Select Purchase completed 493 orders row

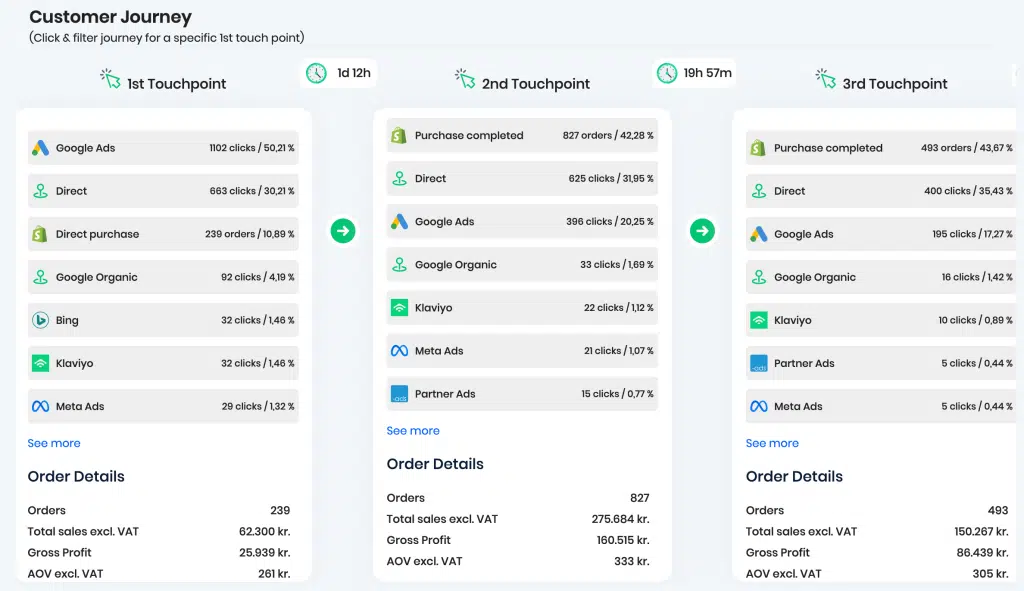click(x=880, y=148)
